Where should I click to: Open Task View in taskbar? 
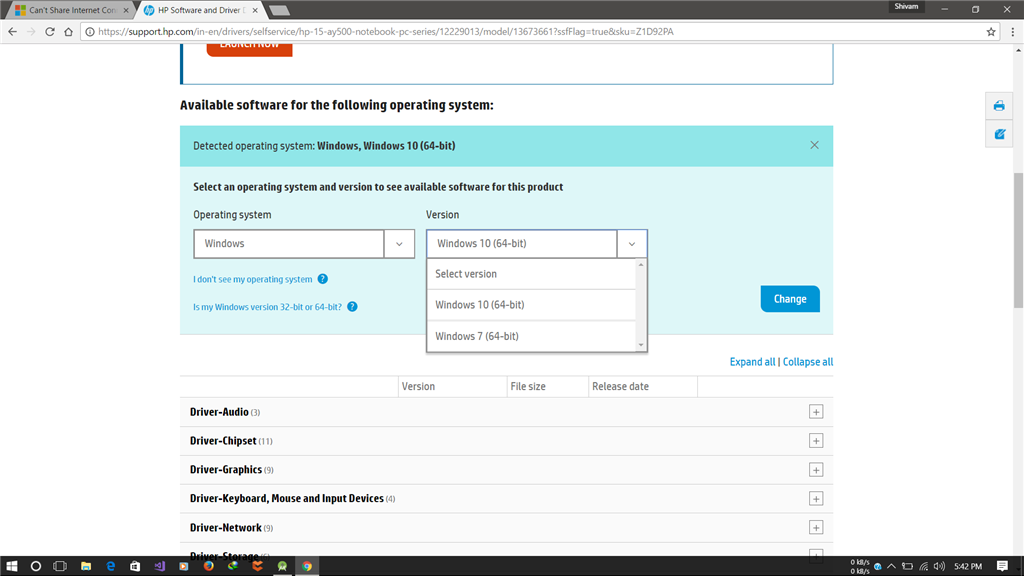[x=60, y=566]
